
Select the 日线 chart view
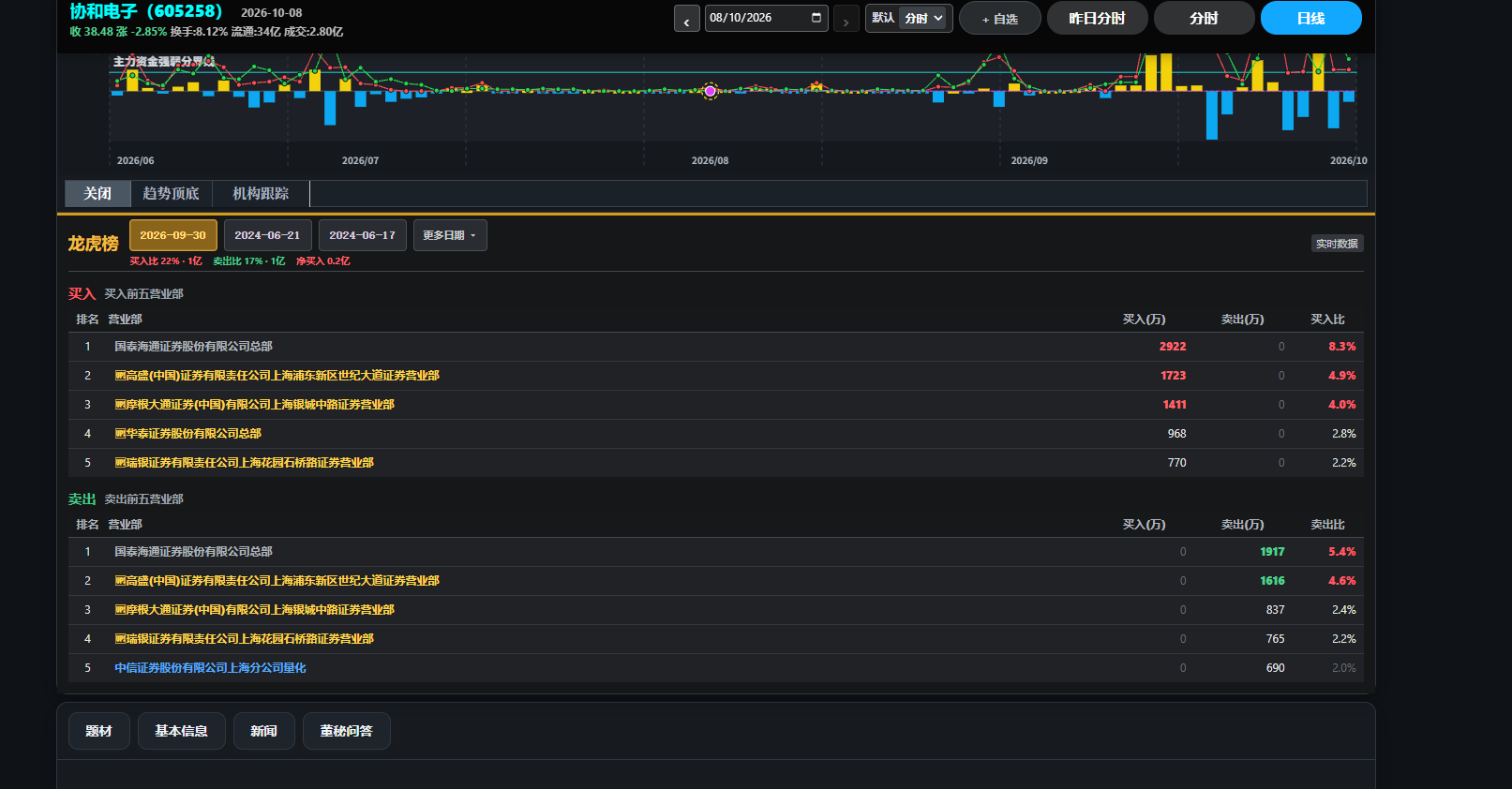coord(1310,18)
